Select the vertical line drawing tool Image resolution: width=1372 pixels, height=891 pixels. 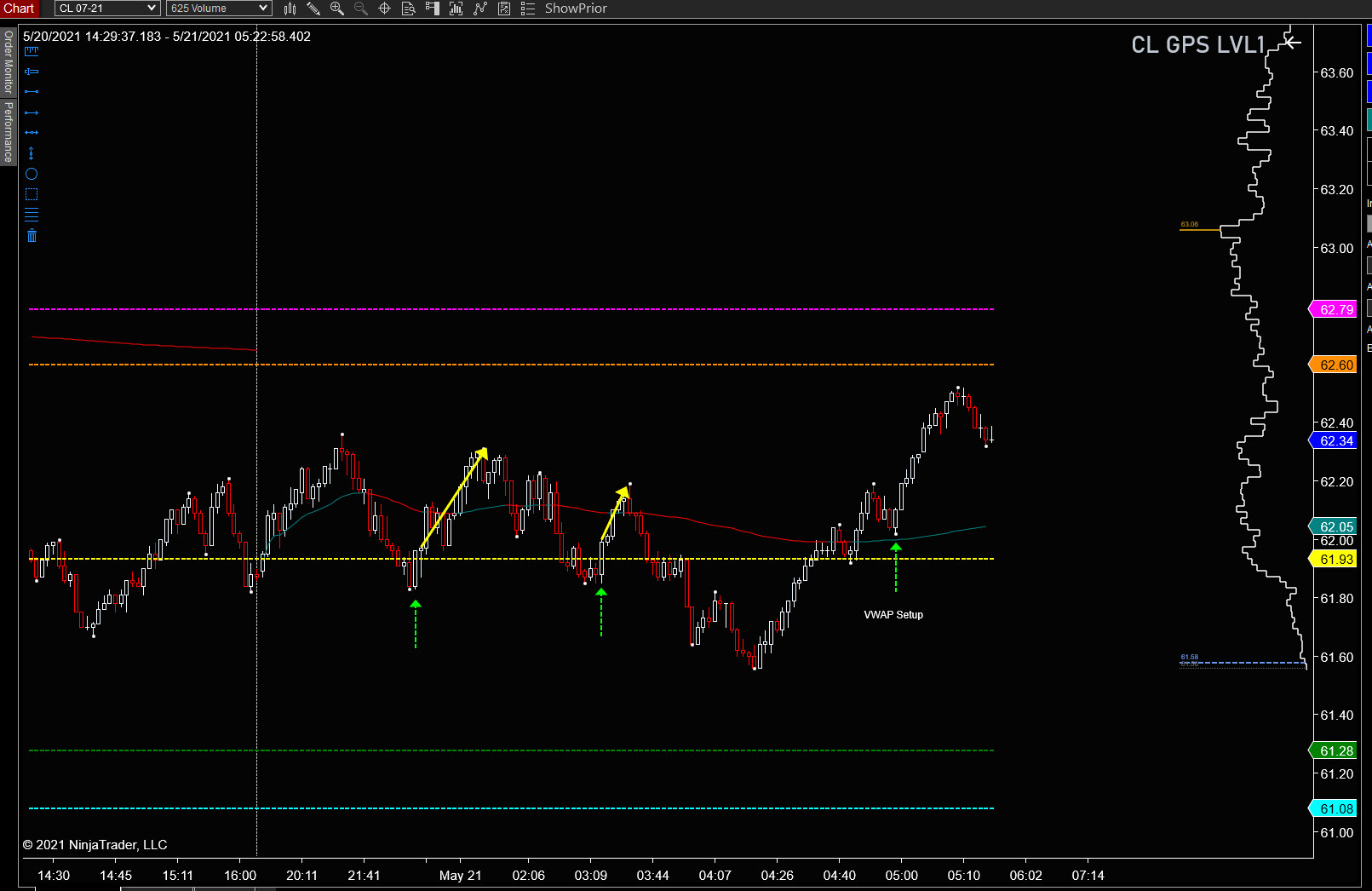pyautogui.click(x=32, y=153)
